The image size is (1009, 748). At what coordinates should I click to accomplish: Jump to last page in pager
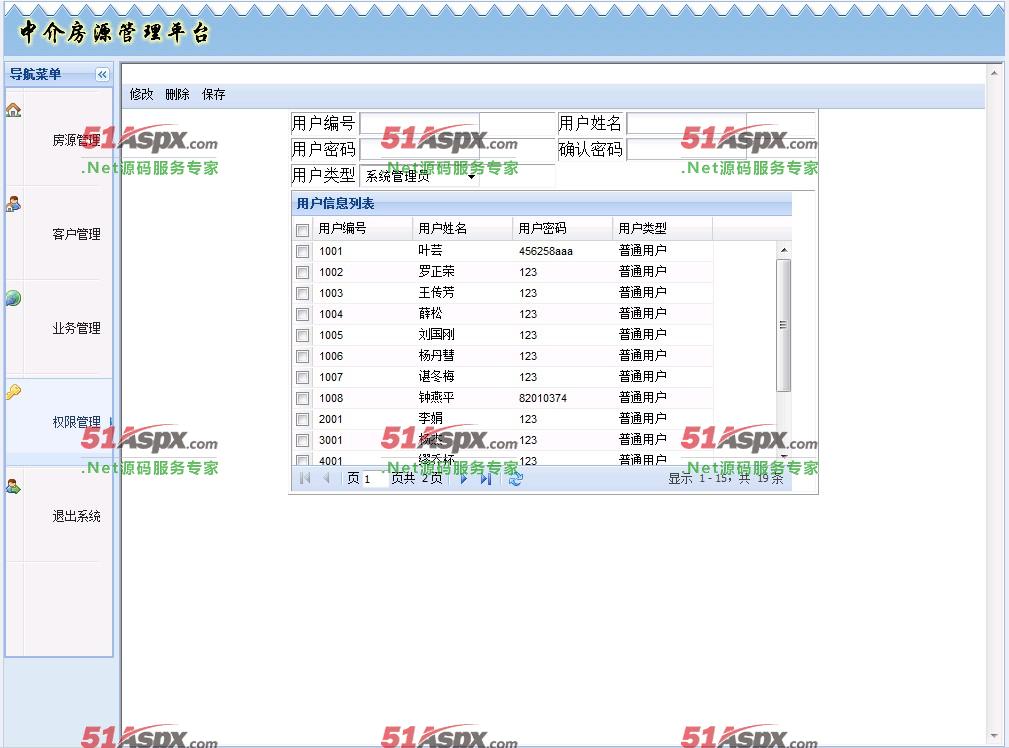(486, 479)
